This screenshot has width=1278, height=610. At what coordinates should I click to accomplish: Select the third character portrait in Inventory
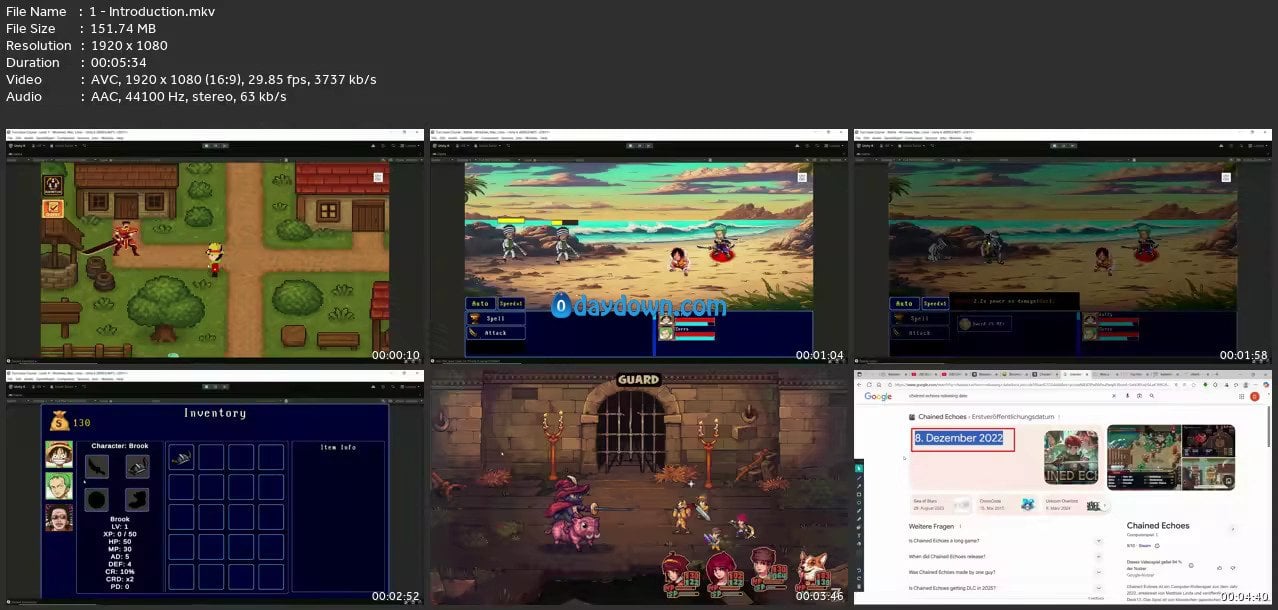point(59,517)
